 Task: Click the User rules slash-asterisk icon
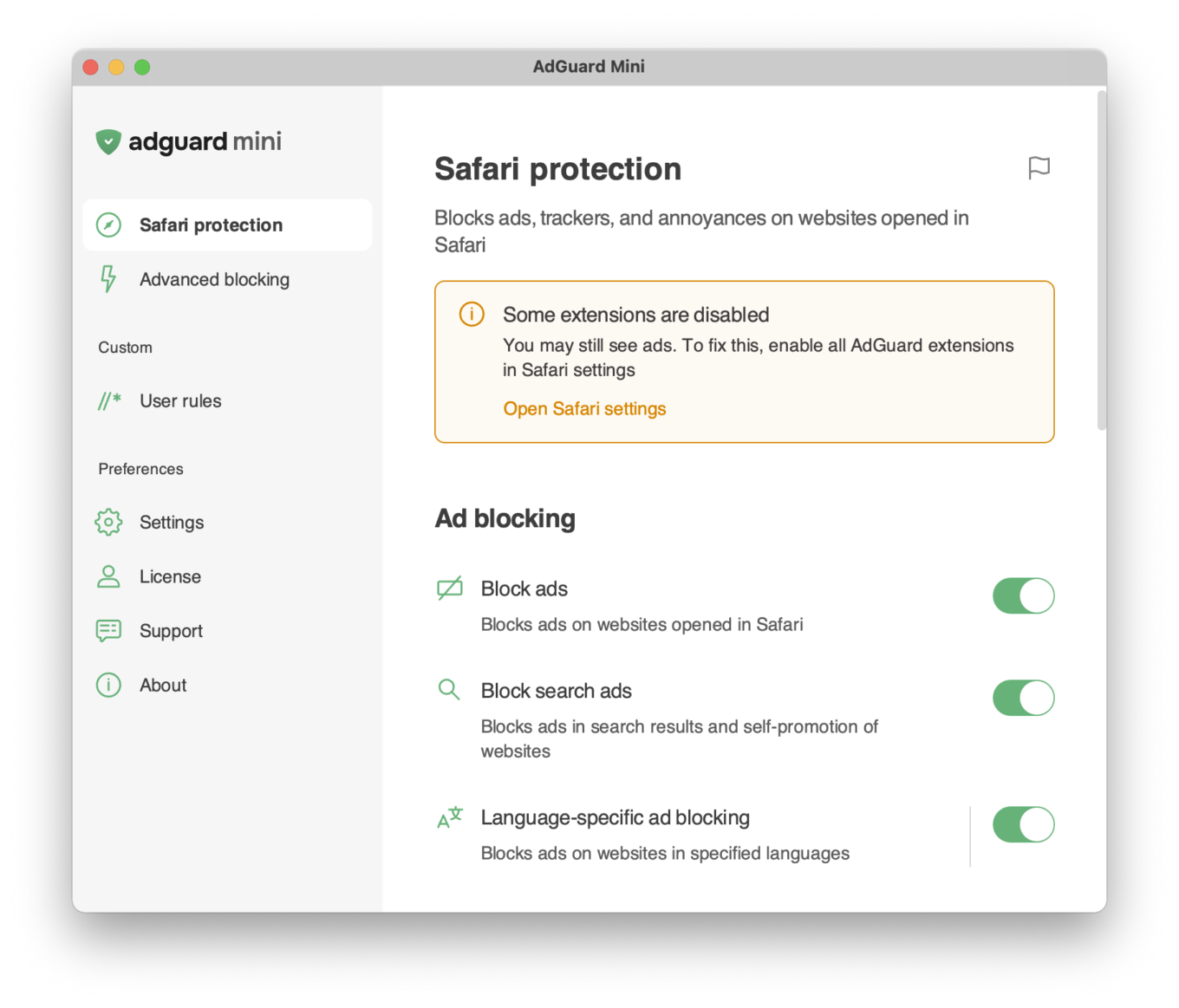[x=109, y=400]
